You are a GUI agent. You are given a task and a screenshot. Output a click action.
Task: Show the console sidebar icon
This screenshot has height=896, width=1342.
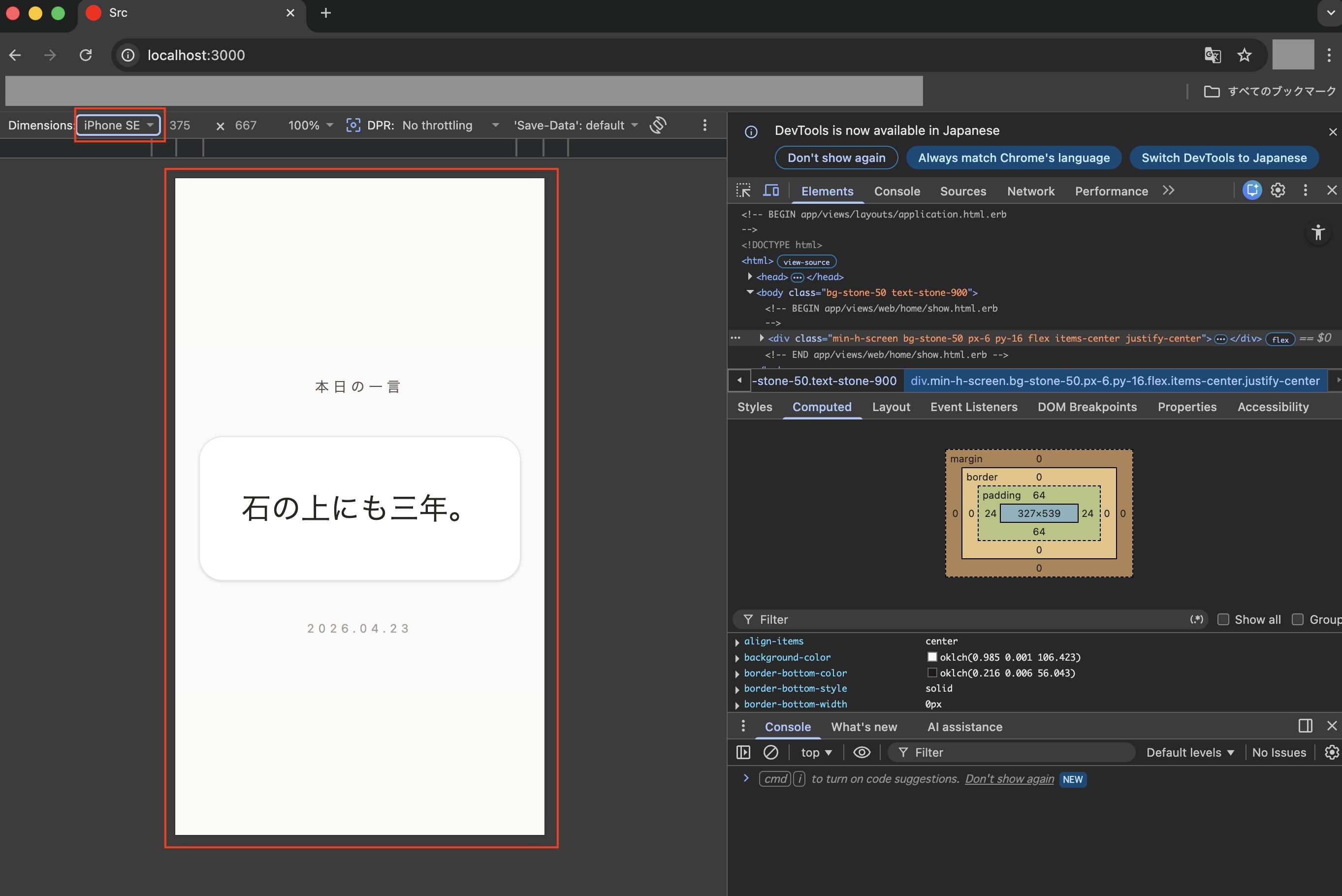coord(743,752)
